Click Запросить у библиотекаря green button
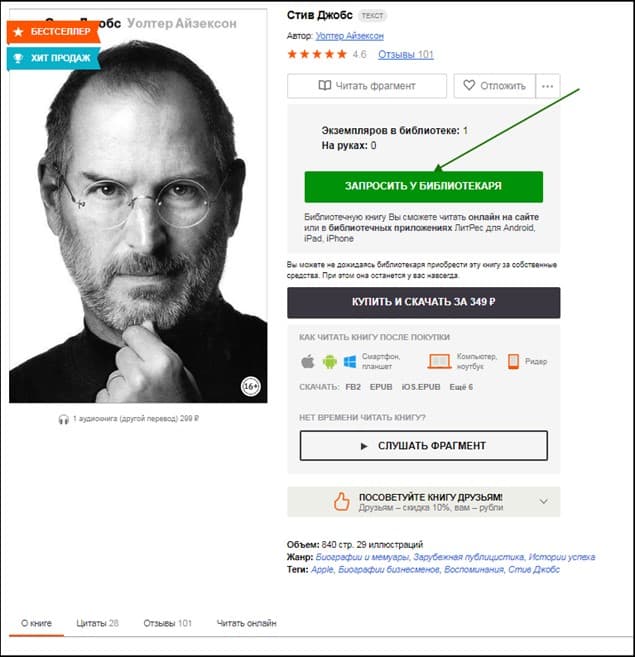 coord(423,186)
